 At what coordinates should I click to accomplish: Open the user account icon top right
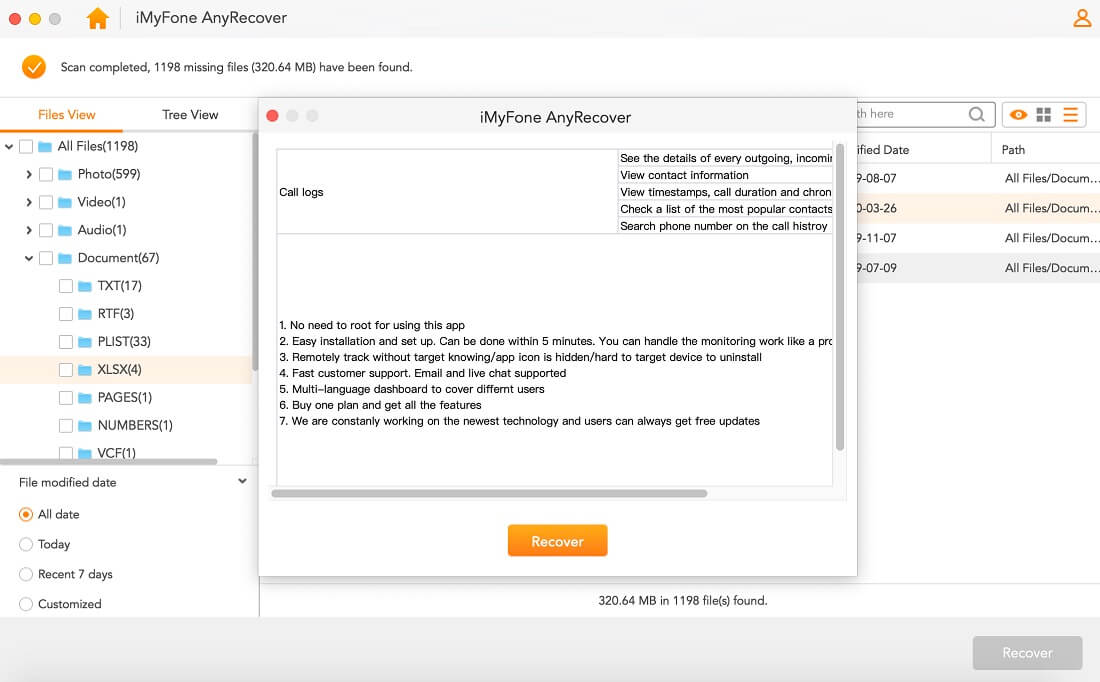(x=1082, y=17)
